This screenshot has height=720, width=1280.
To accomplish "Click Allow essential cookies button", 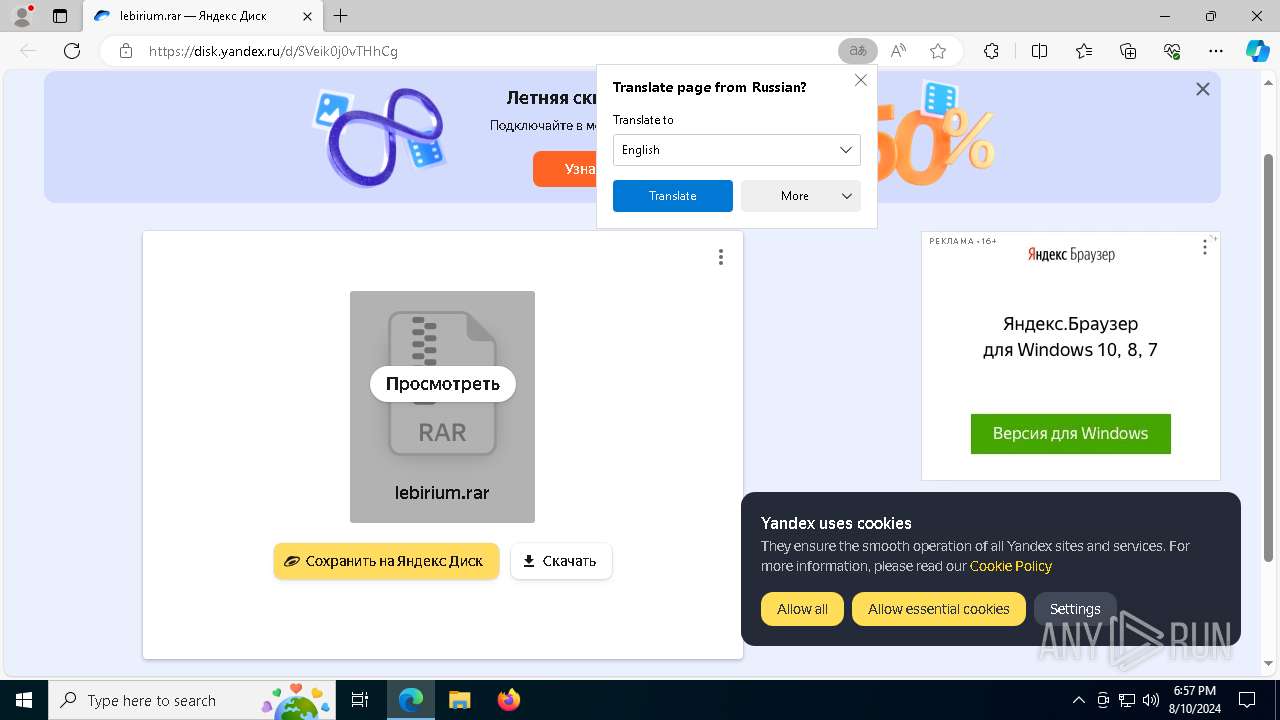I will [x=939, y=609].
